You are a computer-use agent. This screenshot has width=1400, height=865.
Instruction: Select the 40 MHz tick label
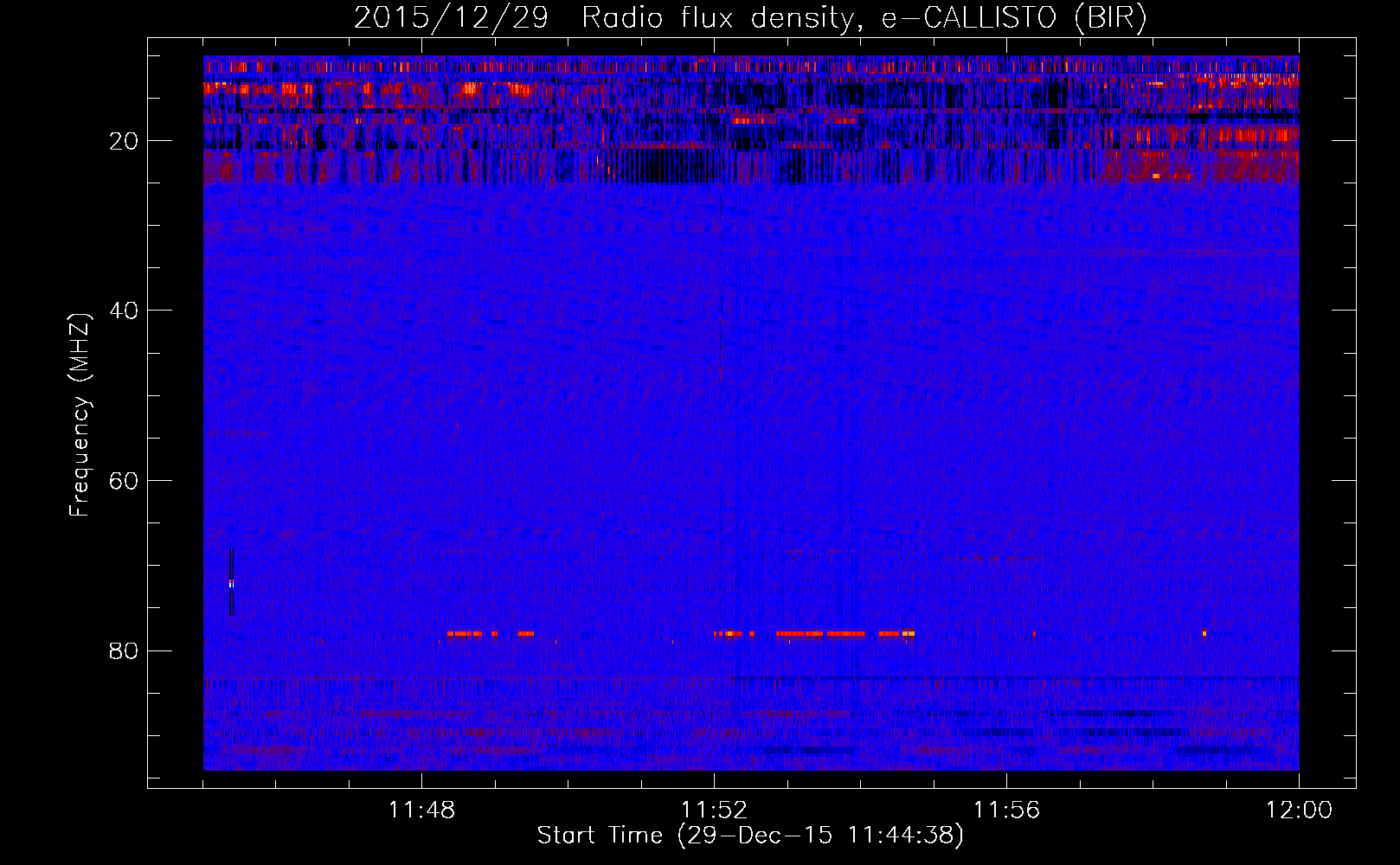point(125,311)
